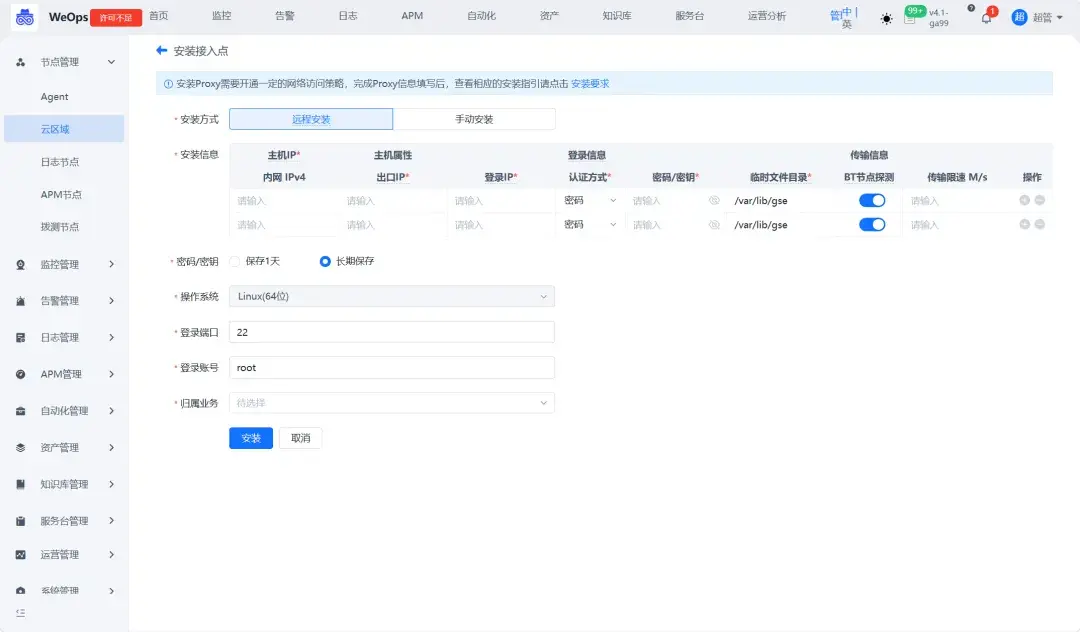Open Agent in the sidebar
The width and height of the screenshot is (1080, 632).
54,97
